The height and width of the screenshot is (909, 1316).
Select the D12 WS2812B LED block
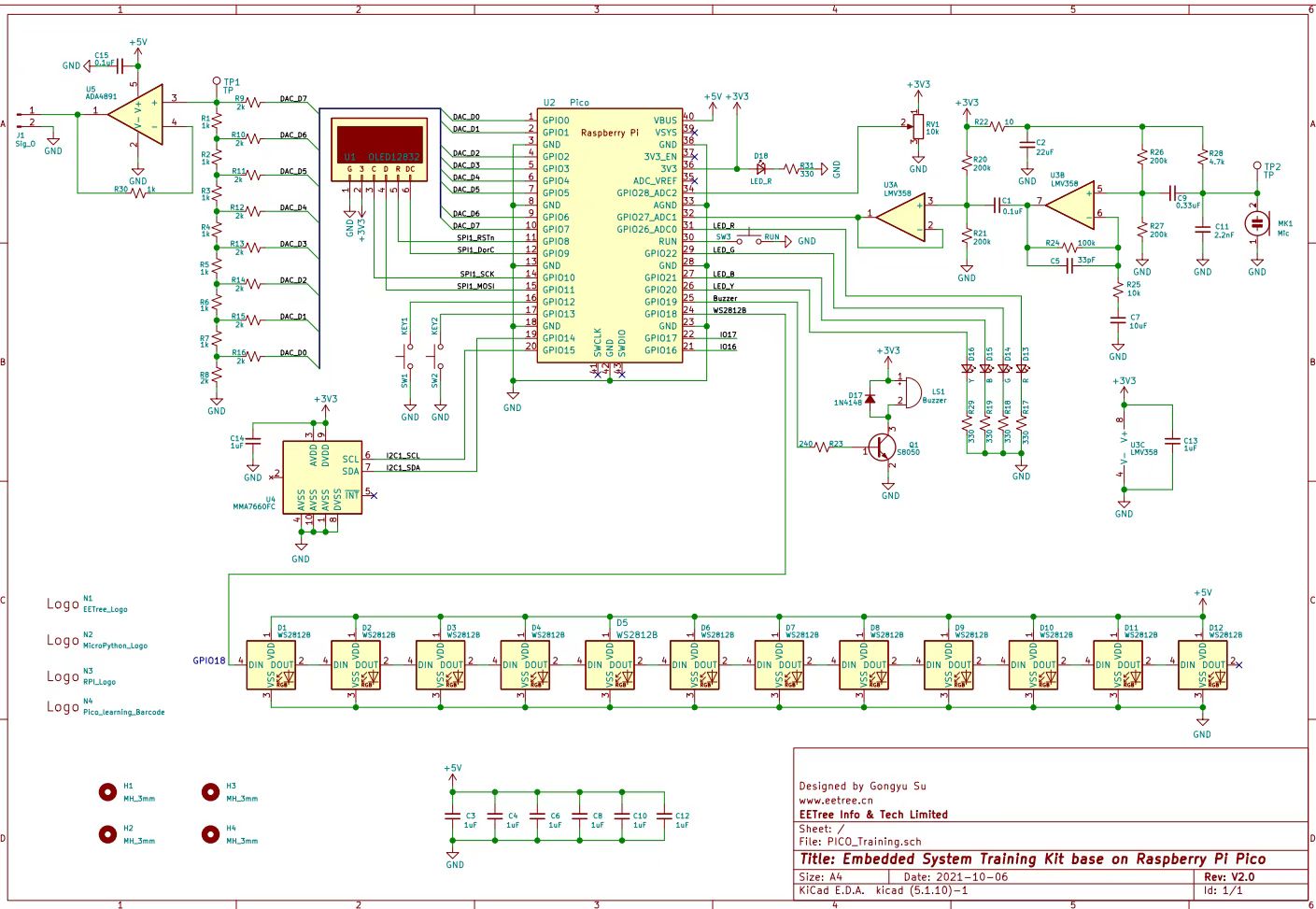click(1203, 664)
